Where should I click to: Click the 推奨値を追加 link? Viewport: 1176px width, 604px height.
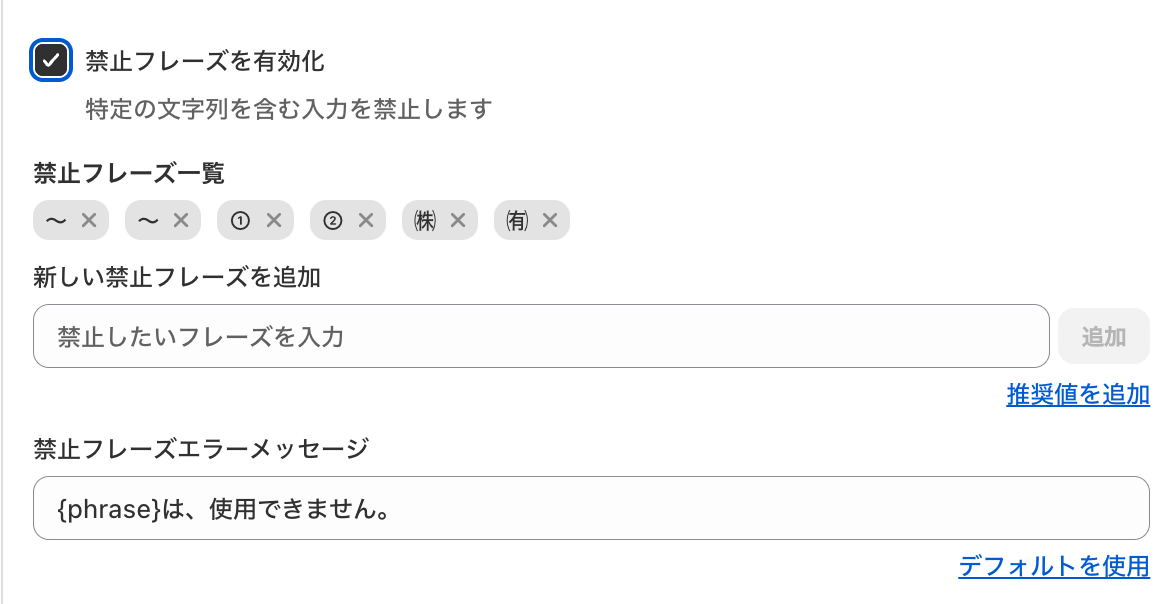tap(1078, 395)
